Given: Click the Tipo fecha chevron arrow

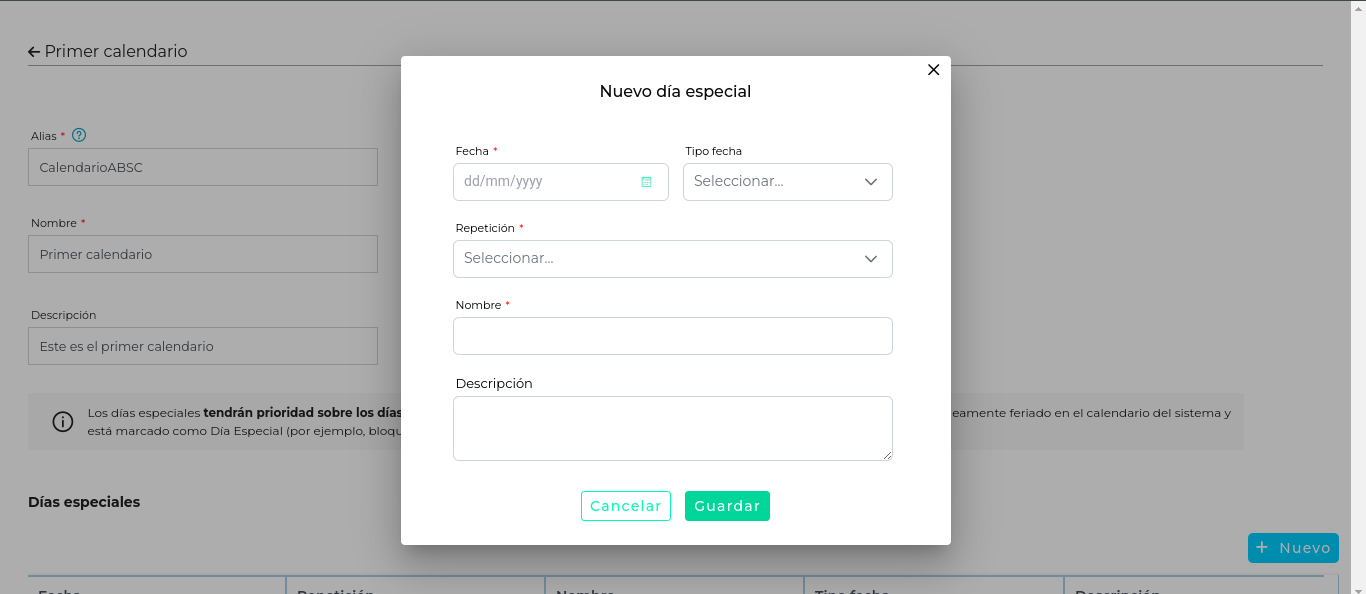Looking at the screenshot, I should 871,182.
